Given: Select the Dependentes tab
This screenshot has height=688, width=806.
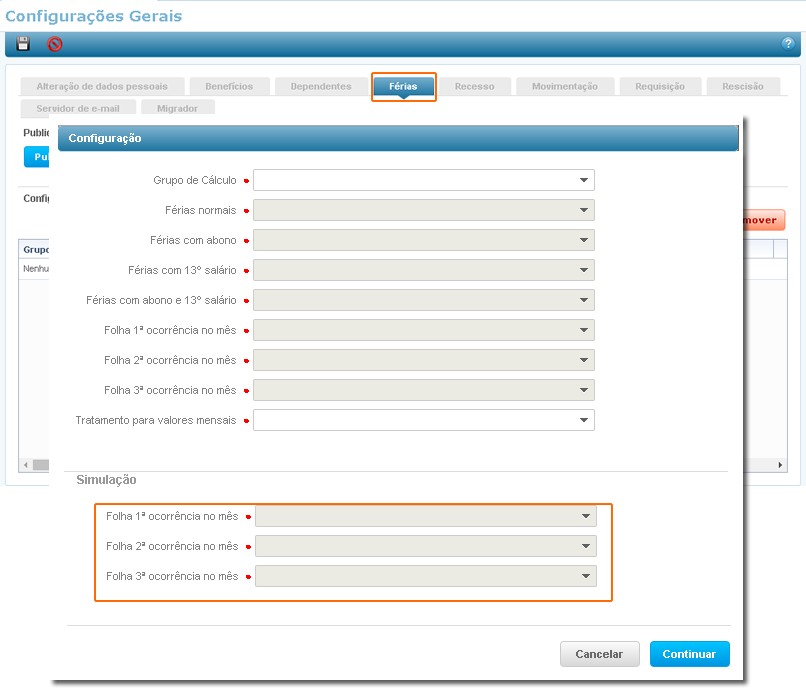Looking at the screenshot, I should click(321, 87).
